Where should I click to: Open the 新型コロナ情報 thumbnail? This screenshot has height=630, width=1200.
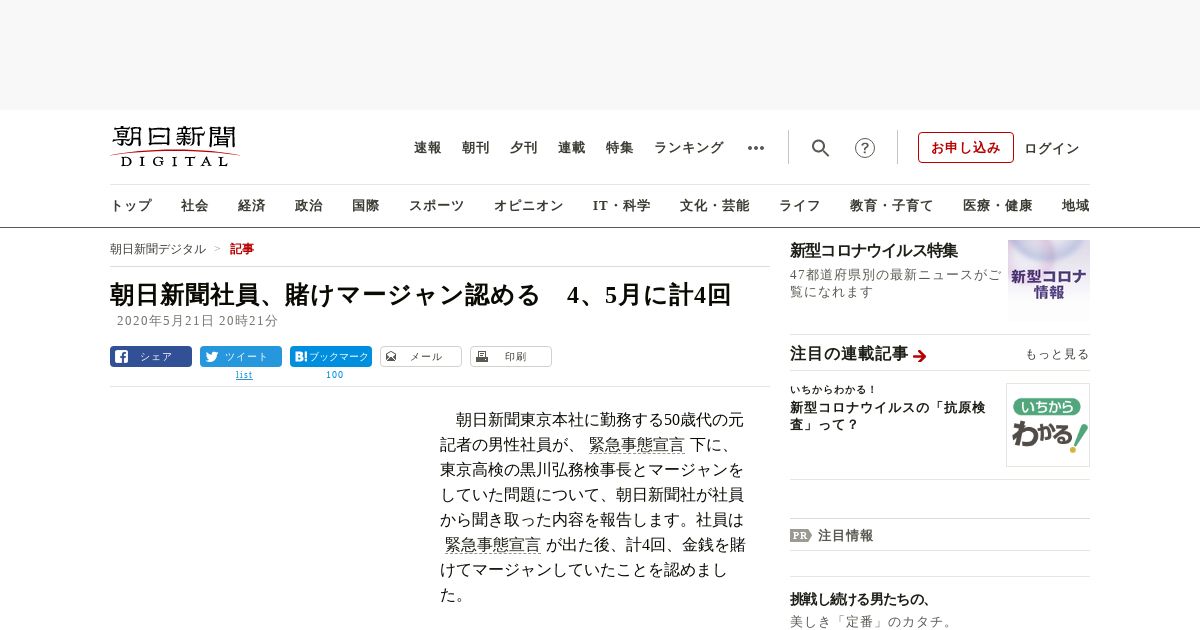[x=1049, y=279]
